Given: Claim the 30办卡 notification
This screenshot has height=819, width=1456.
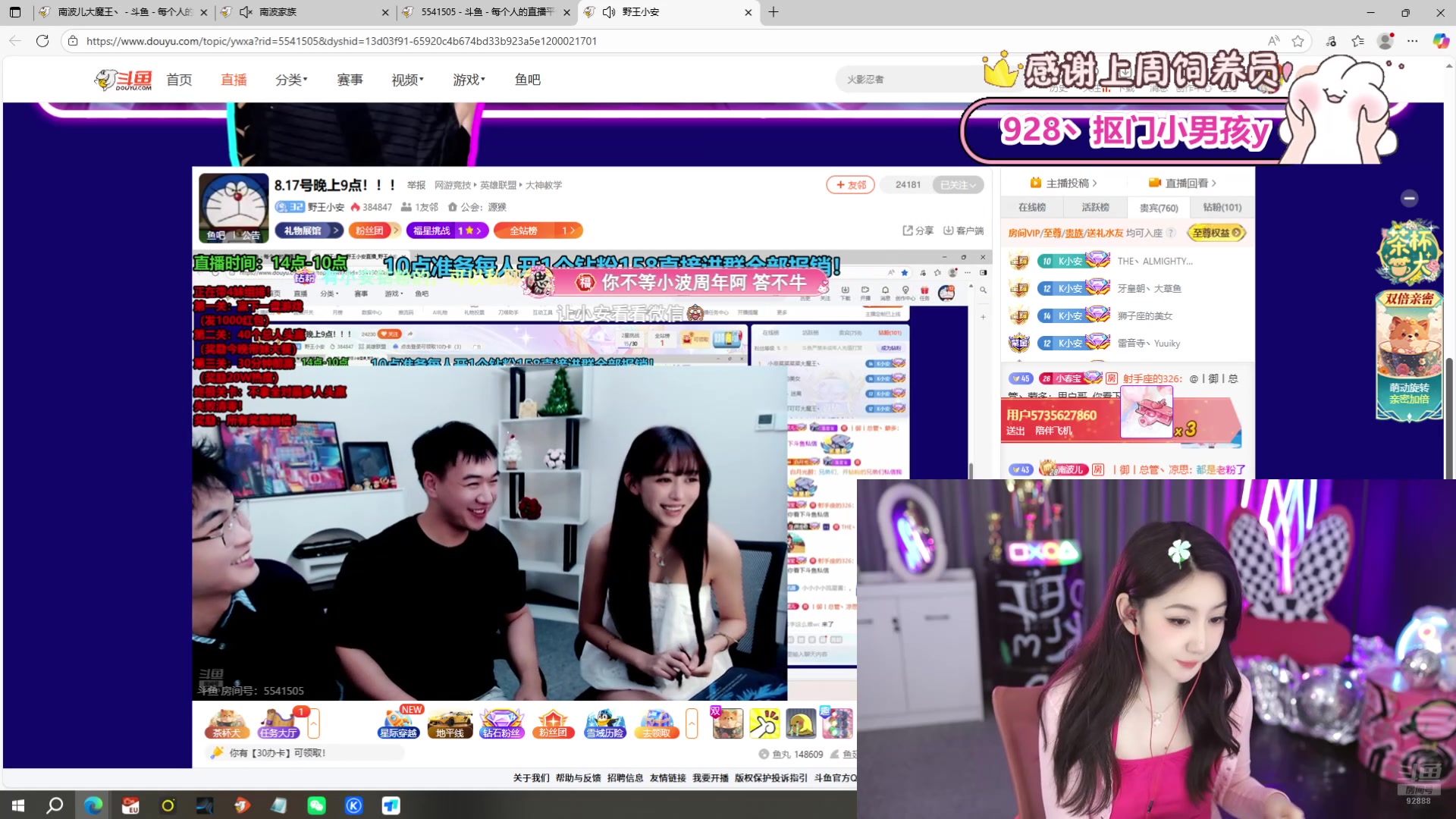Looking at the screenshot, I should pyautogui.click(x=304, y=753).
